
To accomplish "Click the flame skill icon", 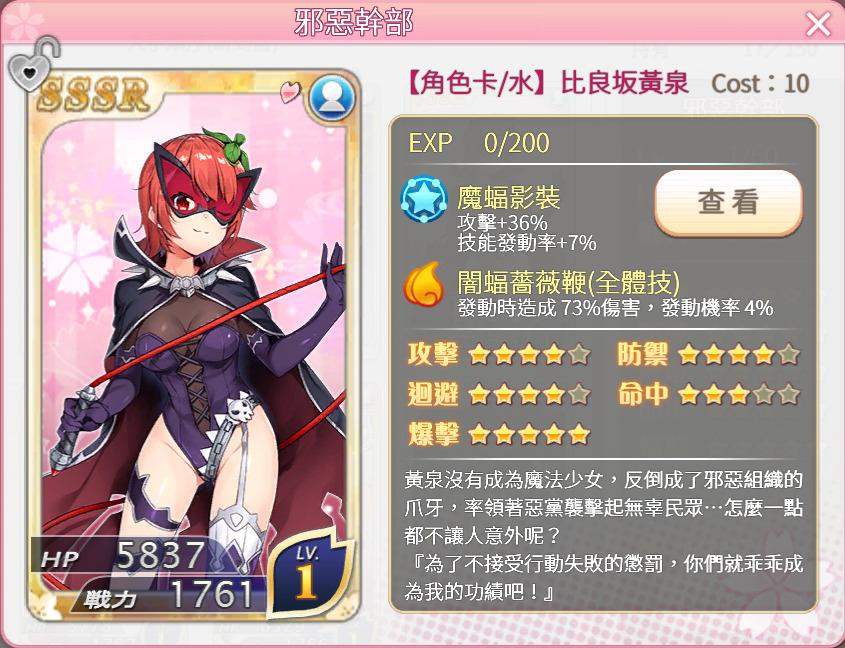I will tap(424, 284).
